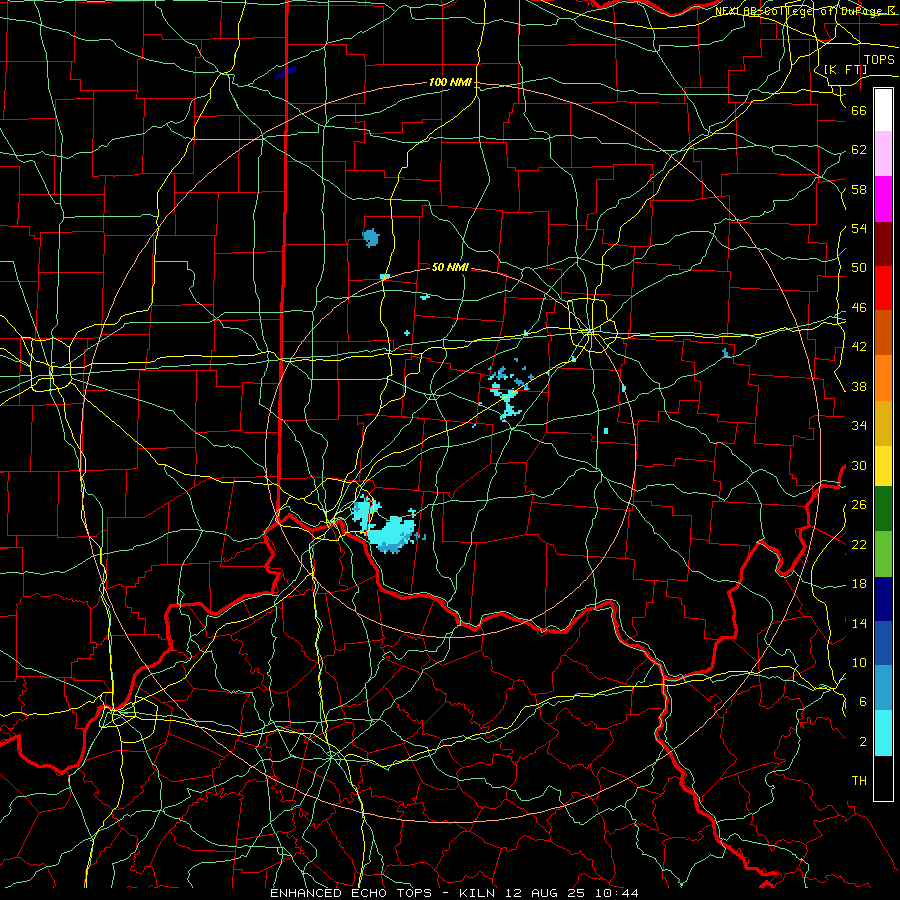Screen dimensions: 900x900
Task: Click the 46 label on the color scale
Action: [859, 308]
